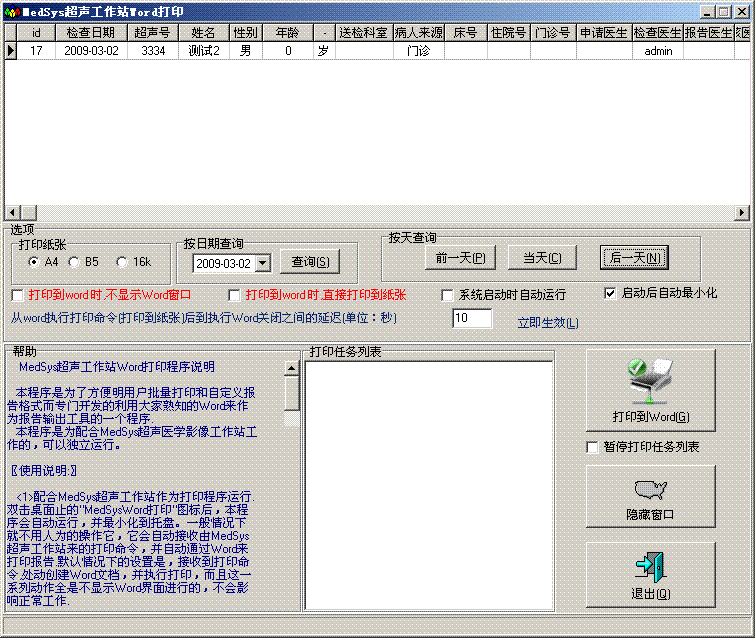755x638 pixels.
Task: Click the left arrow of the grid horizontal scrollbar
Action: coord(12,212)
